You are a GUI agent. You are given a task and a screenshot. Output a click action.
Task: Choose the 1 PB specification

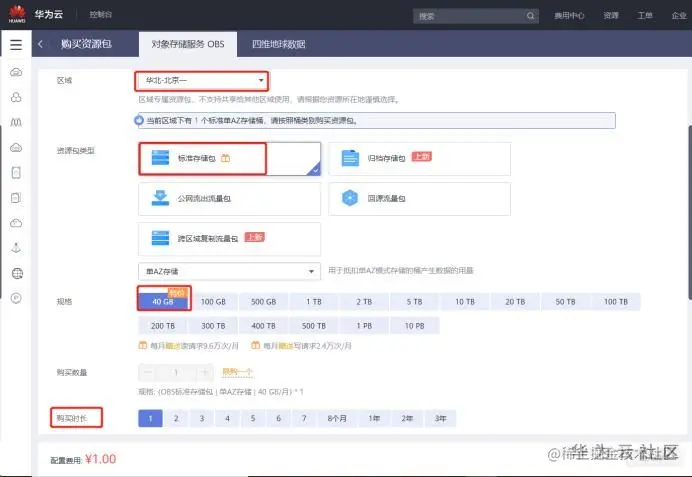pos(364,326)
